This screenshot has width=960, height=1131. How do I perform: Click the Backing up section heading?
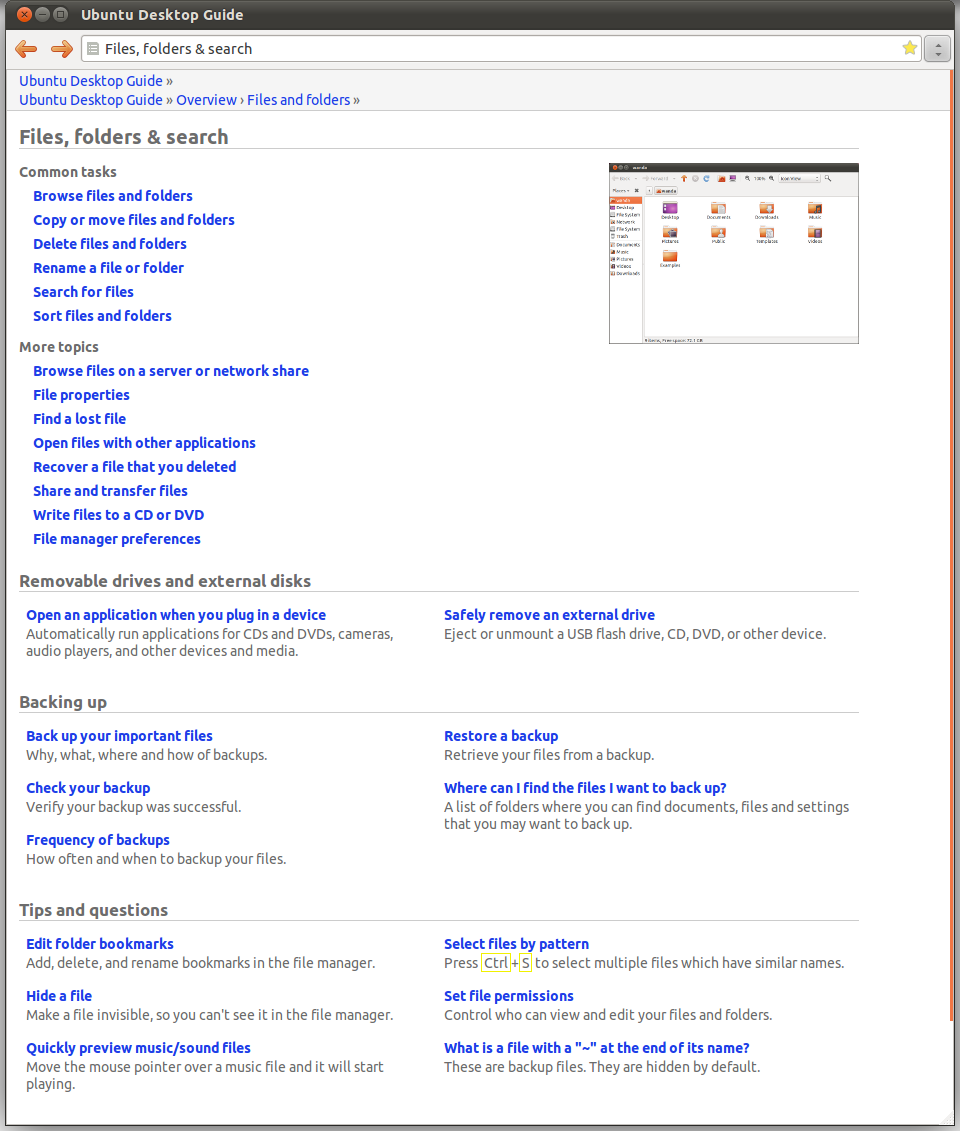pyautogui.click(x=63, y=703)
